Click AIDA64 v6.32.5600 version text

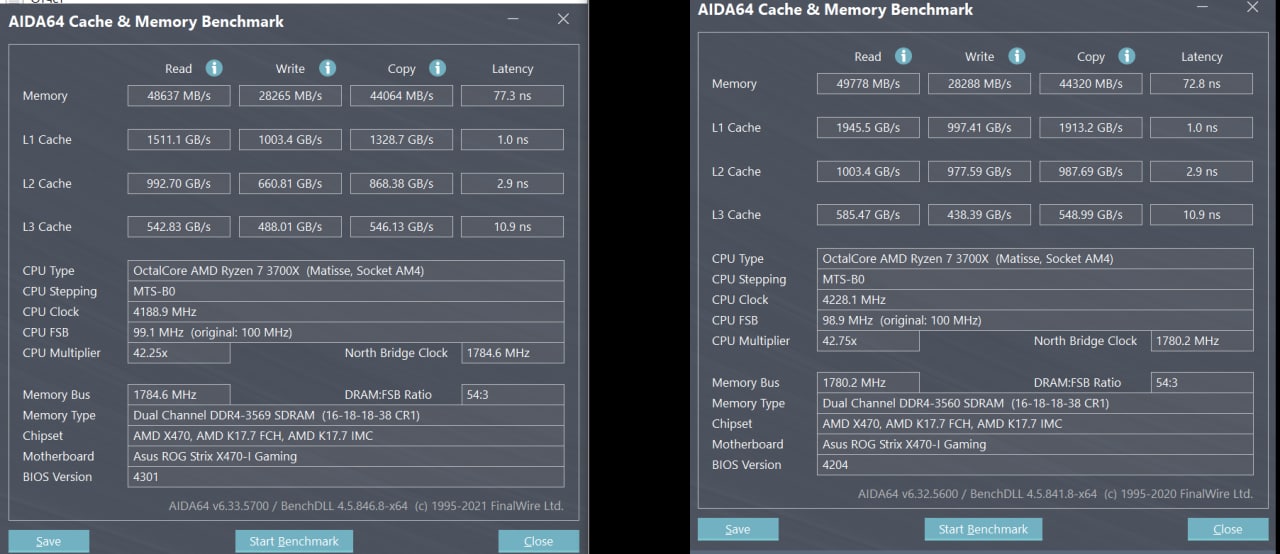(1055, 494)
